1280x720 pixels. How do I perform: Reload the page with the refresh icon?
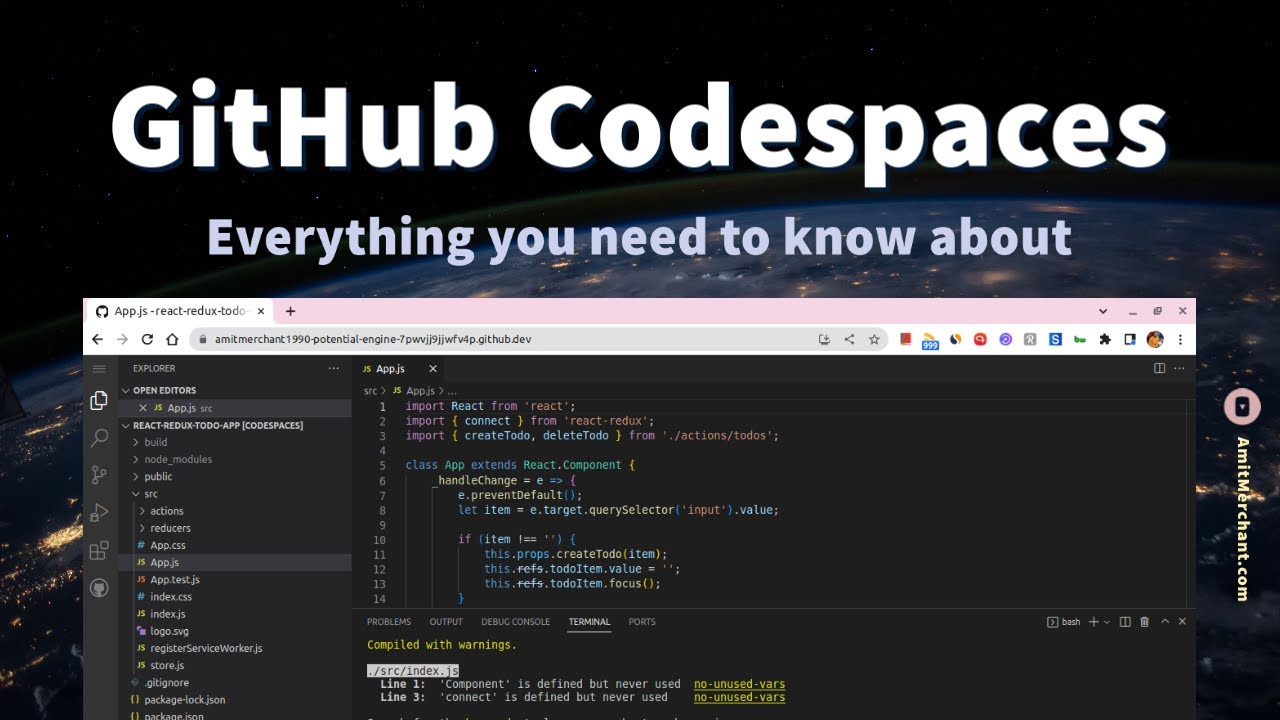click(147, 339)
